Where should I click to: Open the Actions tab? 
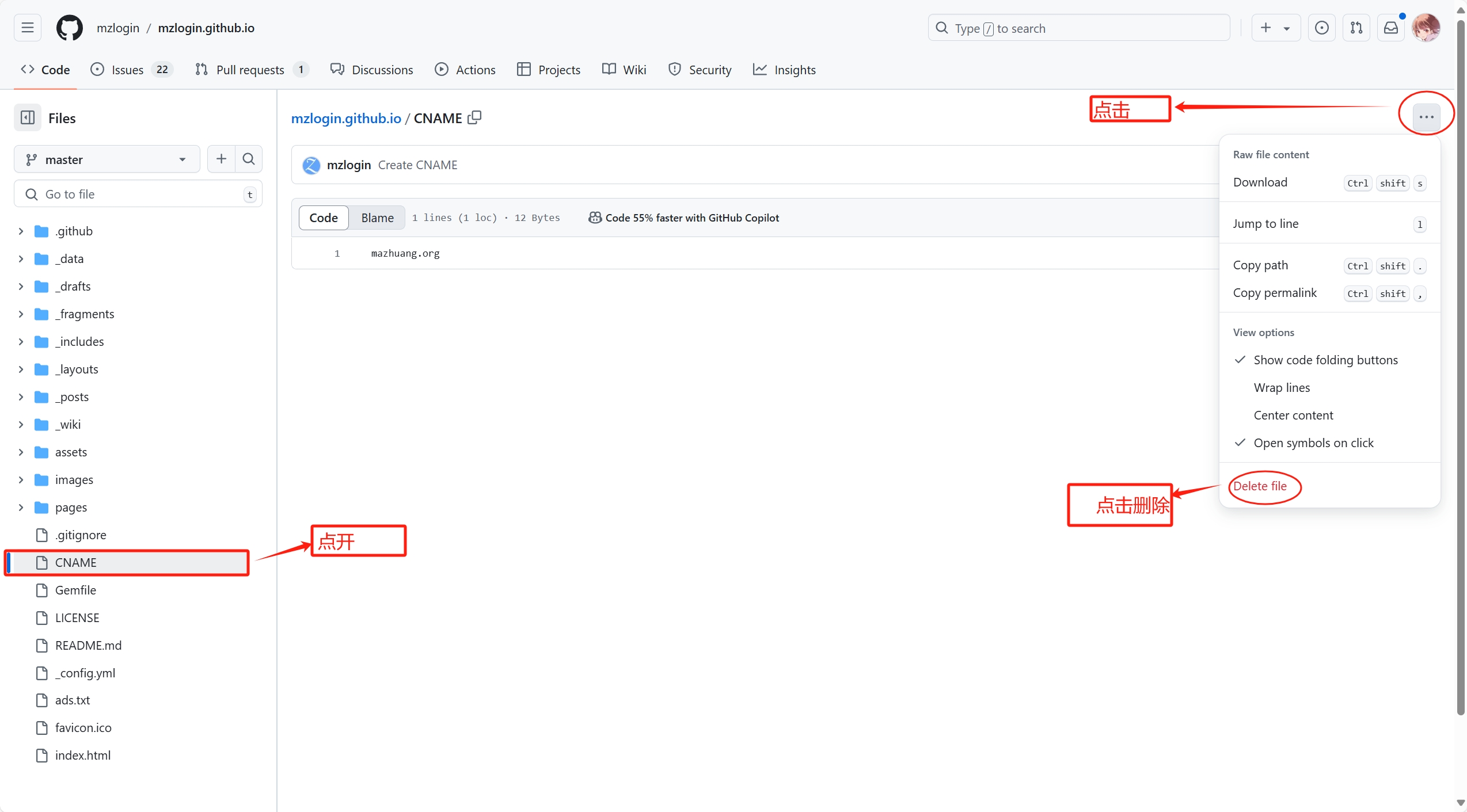[x=465, y=70]
